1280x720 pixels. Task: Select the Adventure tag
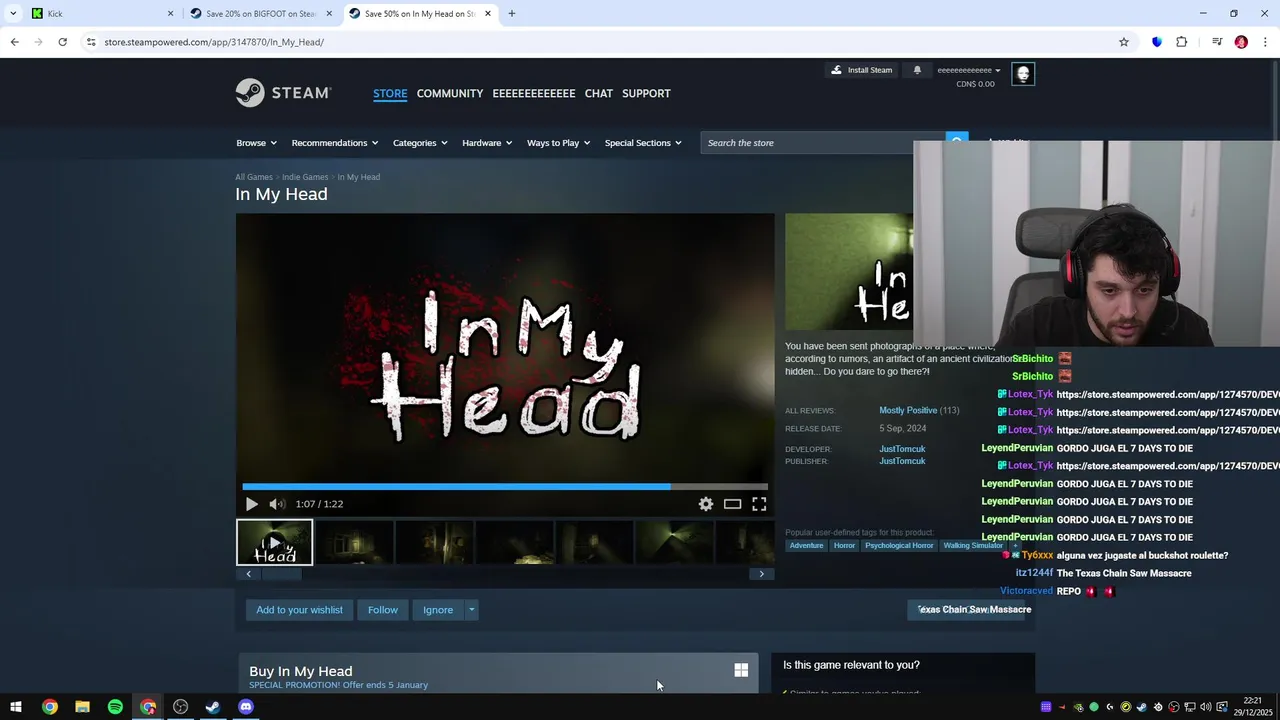coord(806,545)
